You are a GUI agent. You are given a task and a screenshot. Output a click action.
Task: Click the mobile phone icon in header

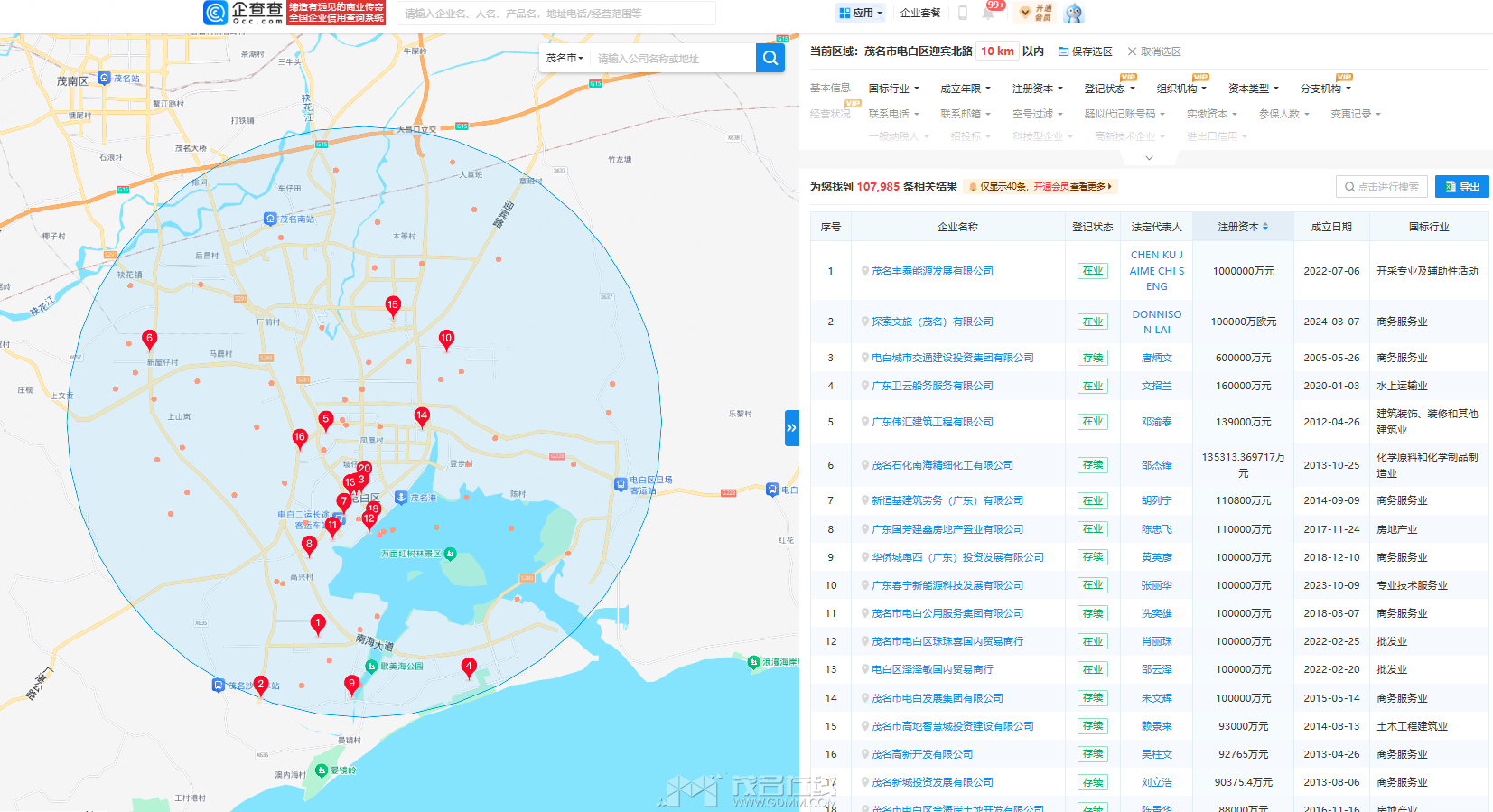tap(963, 13)
